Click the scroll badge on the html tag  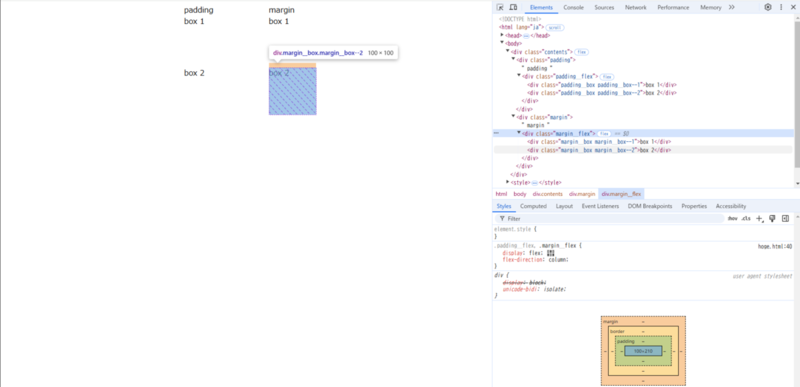coord(555,28)
